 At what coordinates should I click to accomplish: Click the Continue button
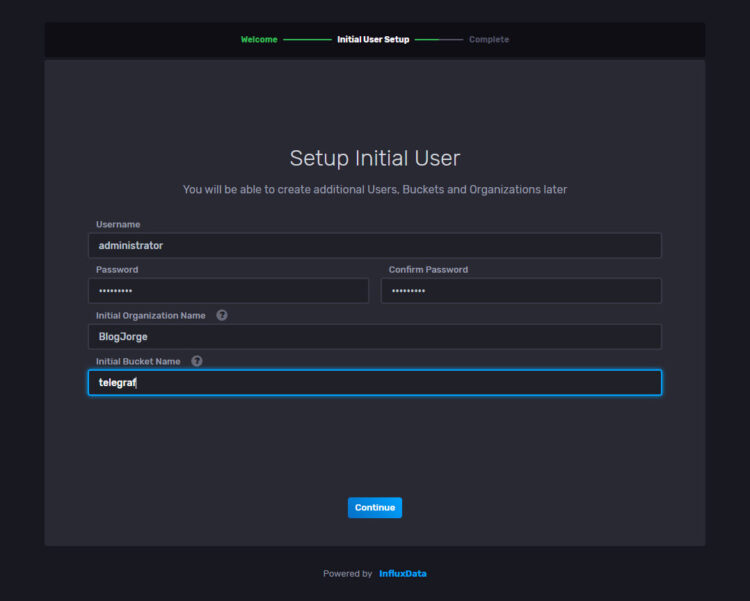tap(375, 508)
